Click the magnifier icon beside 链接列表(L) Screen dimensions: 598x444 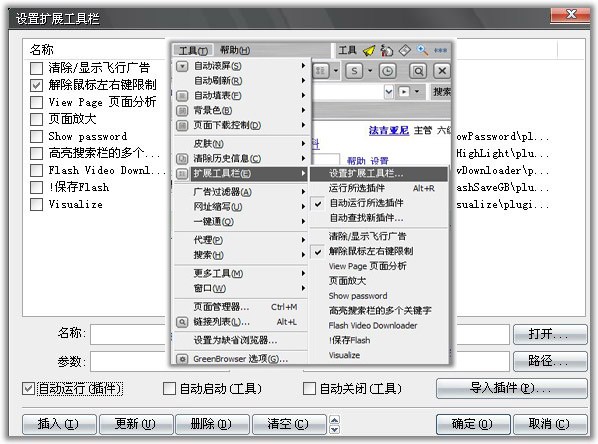pyautogui.click(x=182, y=322)
